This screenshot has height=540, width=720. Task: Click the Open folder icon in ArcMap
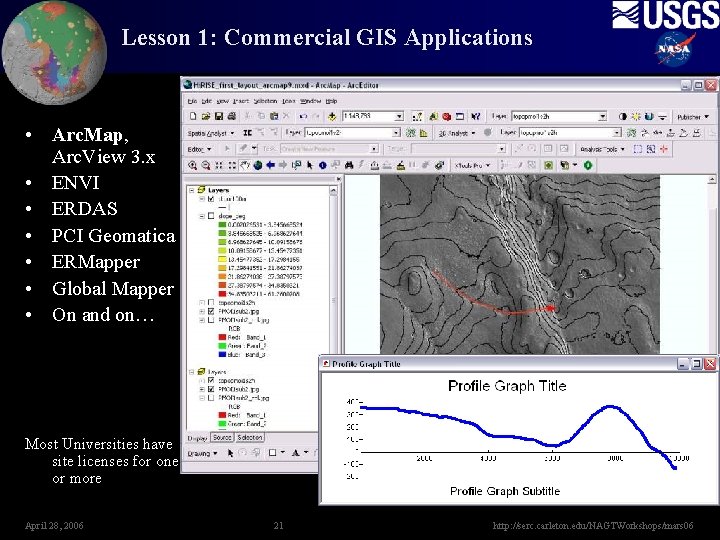coord(206,117)
